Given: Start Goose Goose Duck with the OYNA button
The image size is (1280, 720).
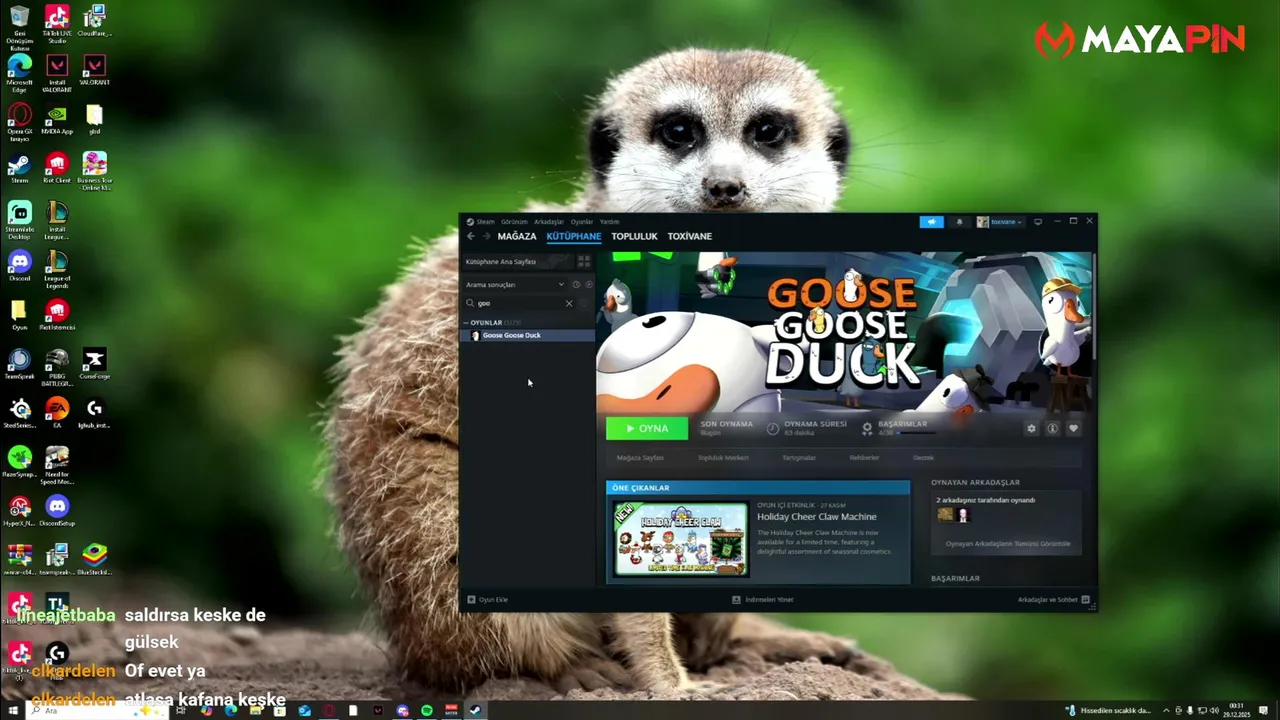Looking at the screenshot, I should click(x=647, y=428).
